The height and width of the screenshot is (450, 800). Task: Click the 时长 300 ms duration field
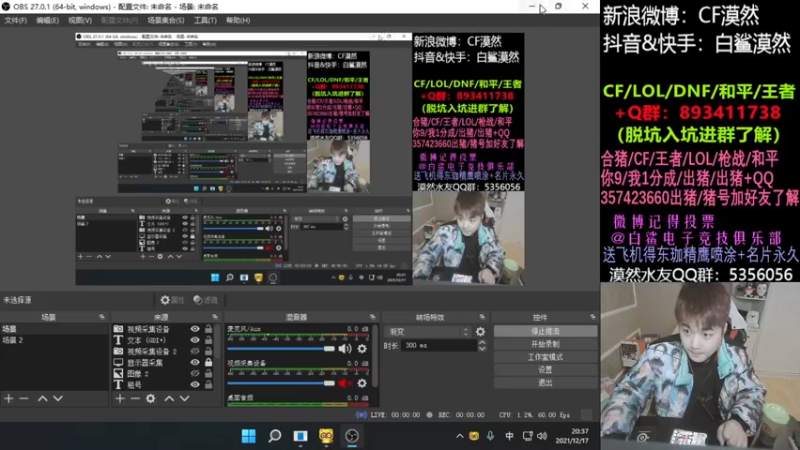[439, 345]
